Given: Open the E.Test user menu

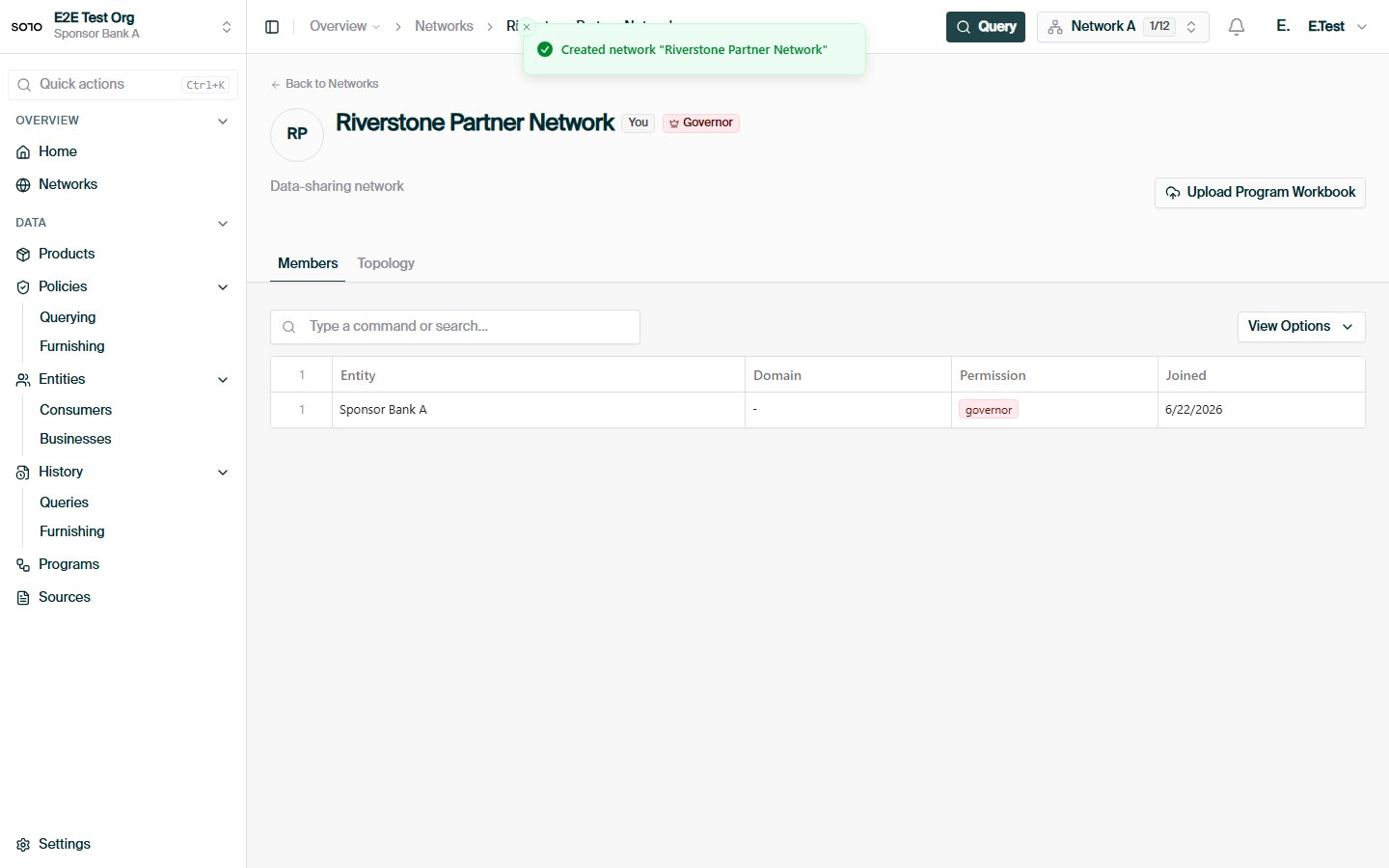Looking at the screenshot, I should (1337, 27).
